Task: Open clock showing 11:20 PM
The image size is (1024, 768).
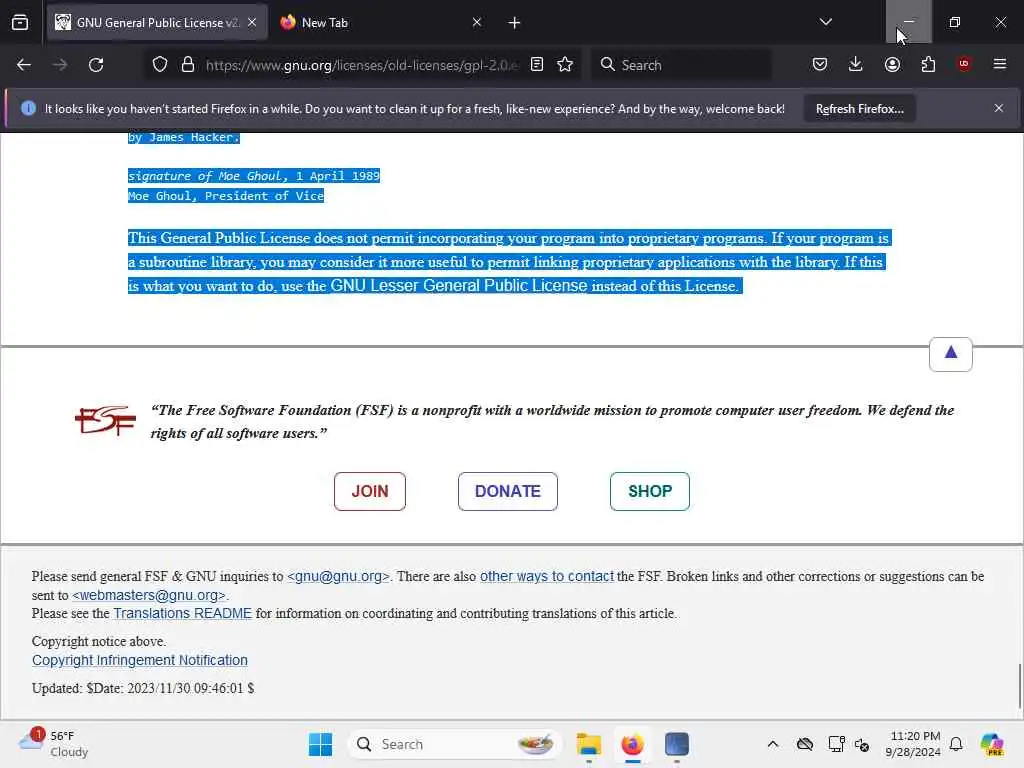Action: (913, 744)
